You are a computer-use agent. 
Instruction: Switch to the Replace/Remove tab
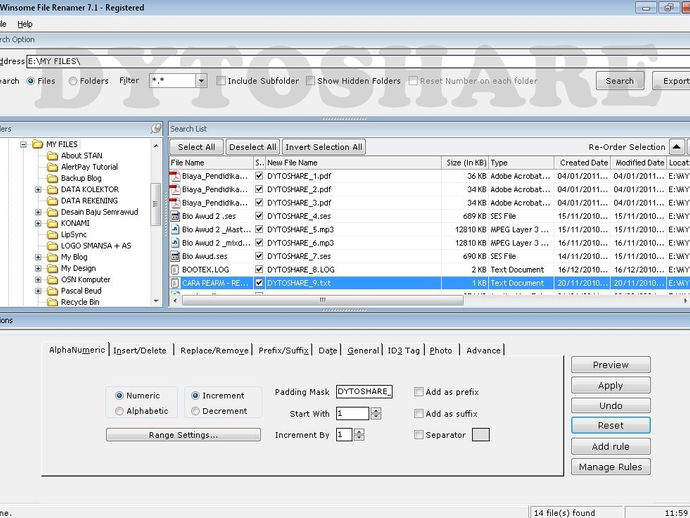click(x=214, y=350)
